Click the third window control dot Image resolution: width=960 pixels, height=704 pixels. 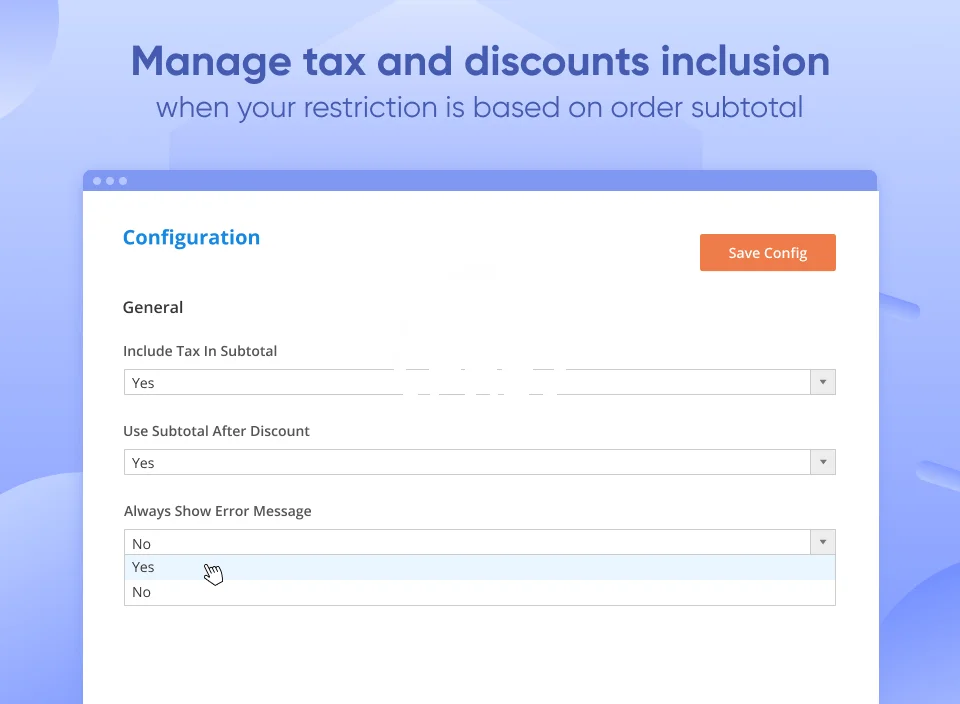[123, 181]
